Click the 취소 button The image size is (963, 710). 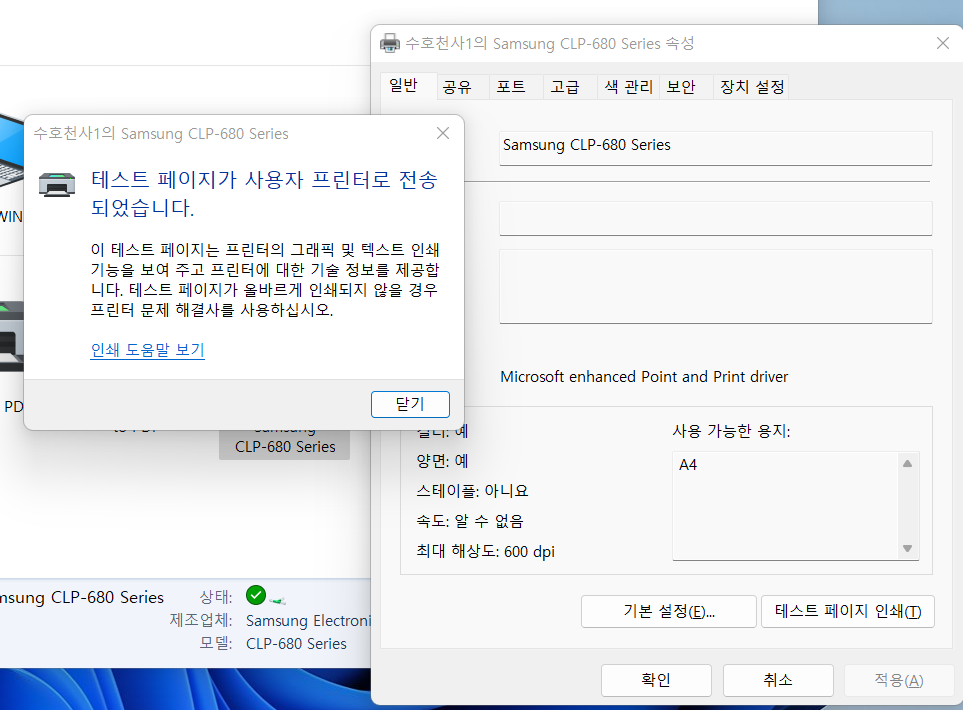click(x=778, y=680)
